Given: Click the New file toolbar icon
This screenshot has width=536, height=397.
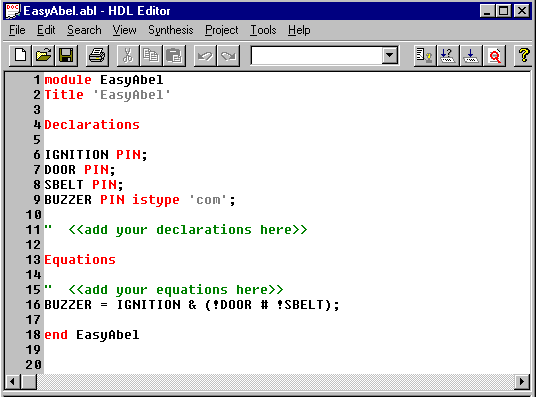Looking at the screenshot, I should tap(20, 56).
